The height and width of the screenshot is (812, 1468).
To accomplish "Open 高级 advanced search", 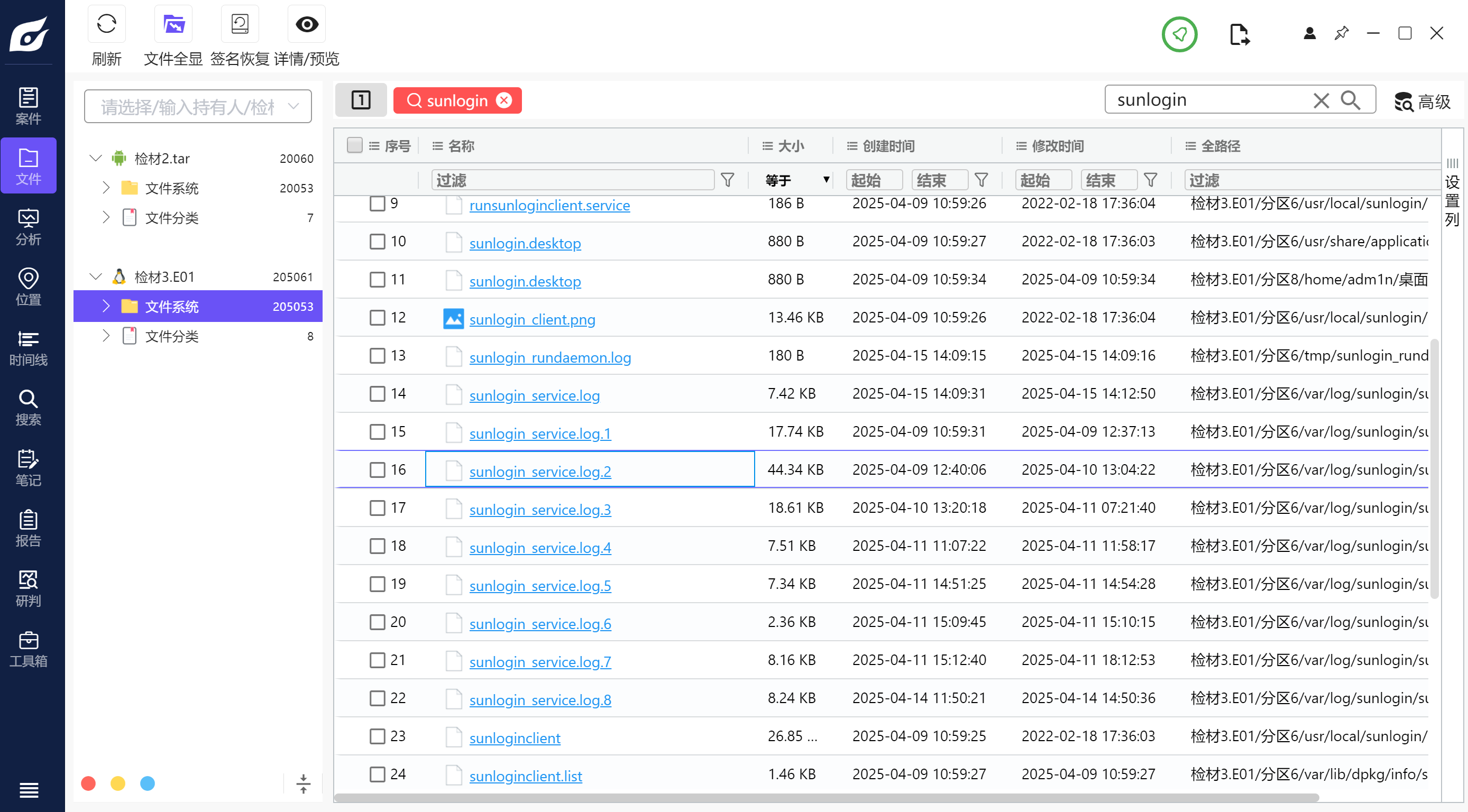I will pyautogui.click(x=1423, y=101).
